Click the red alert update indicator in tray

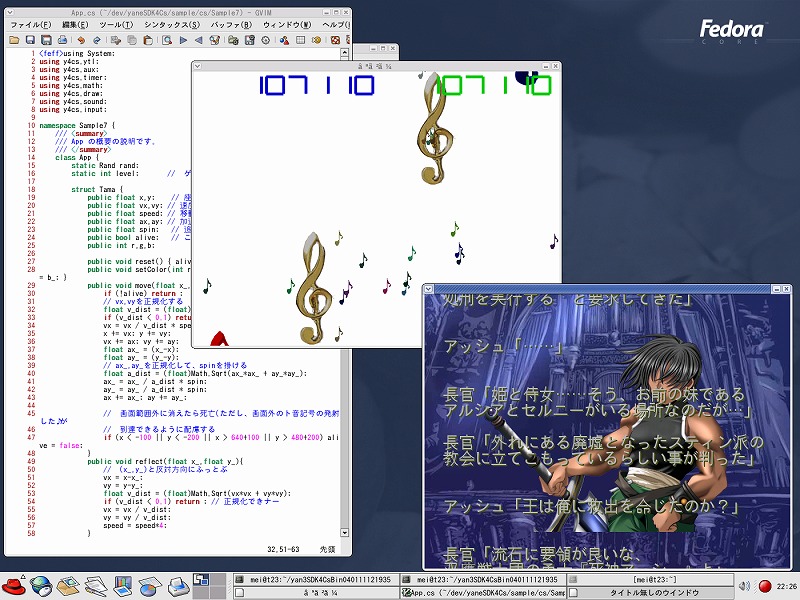[x=764, y=585]
